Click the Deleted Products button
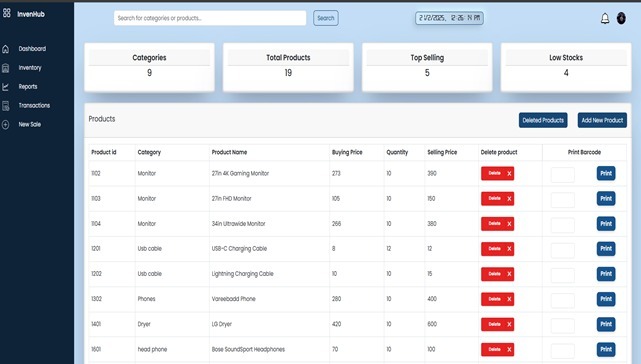The width and height of the screenshot is (641, 364). tap(543, 120)
